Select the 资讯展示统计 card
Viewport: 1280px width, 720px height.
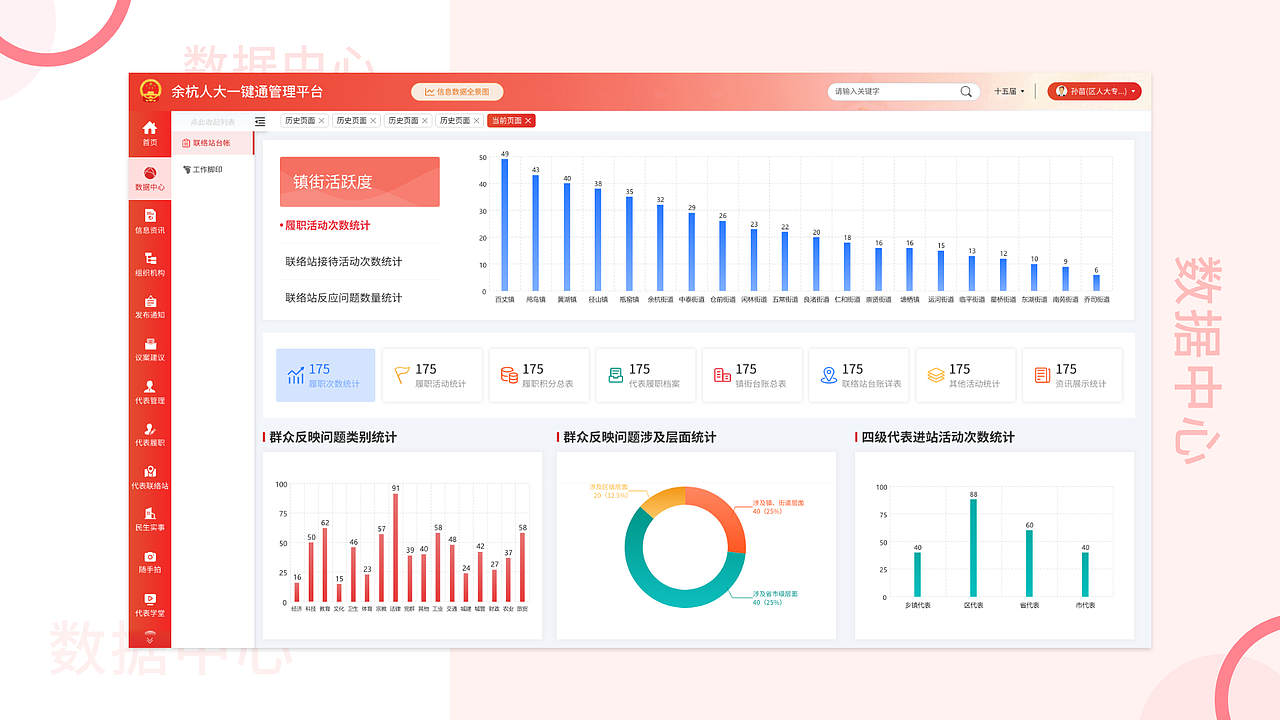point(1072,375)
